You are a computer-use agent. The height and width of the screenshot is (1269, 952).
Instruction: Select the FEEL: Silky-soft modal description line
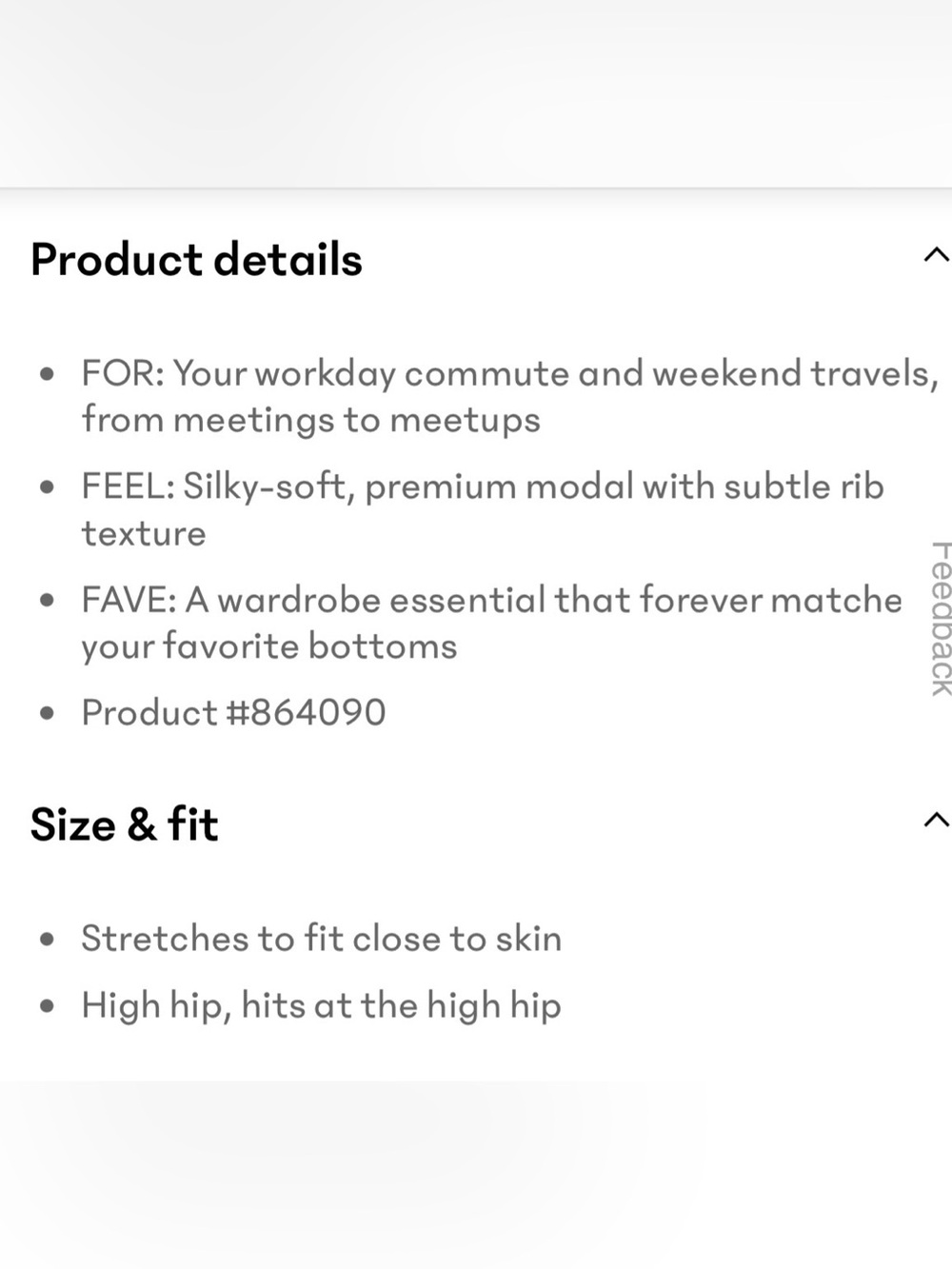(x=483, y=509)
